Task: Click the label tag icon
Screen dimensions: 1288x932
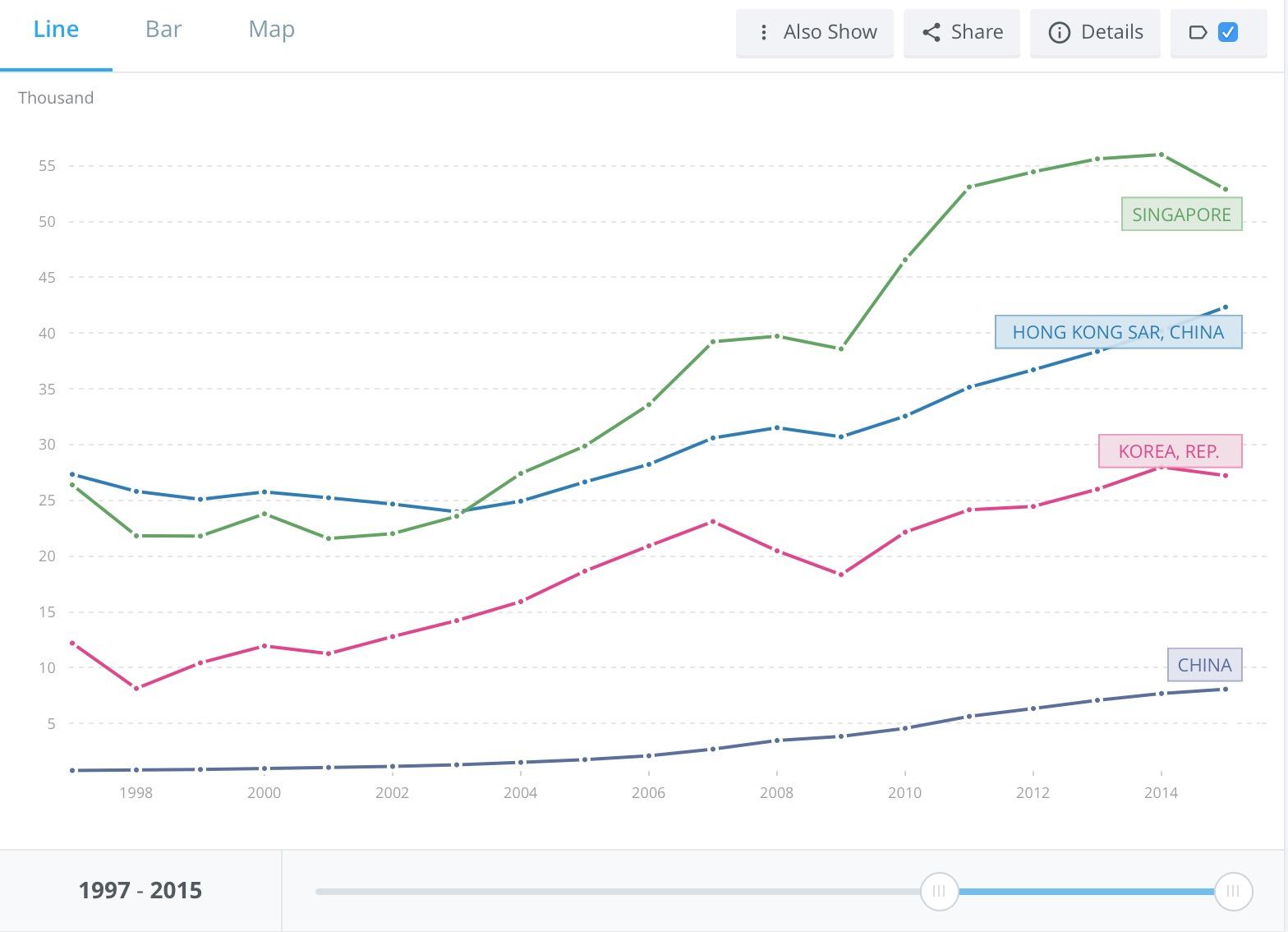Action: 1198,32
